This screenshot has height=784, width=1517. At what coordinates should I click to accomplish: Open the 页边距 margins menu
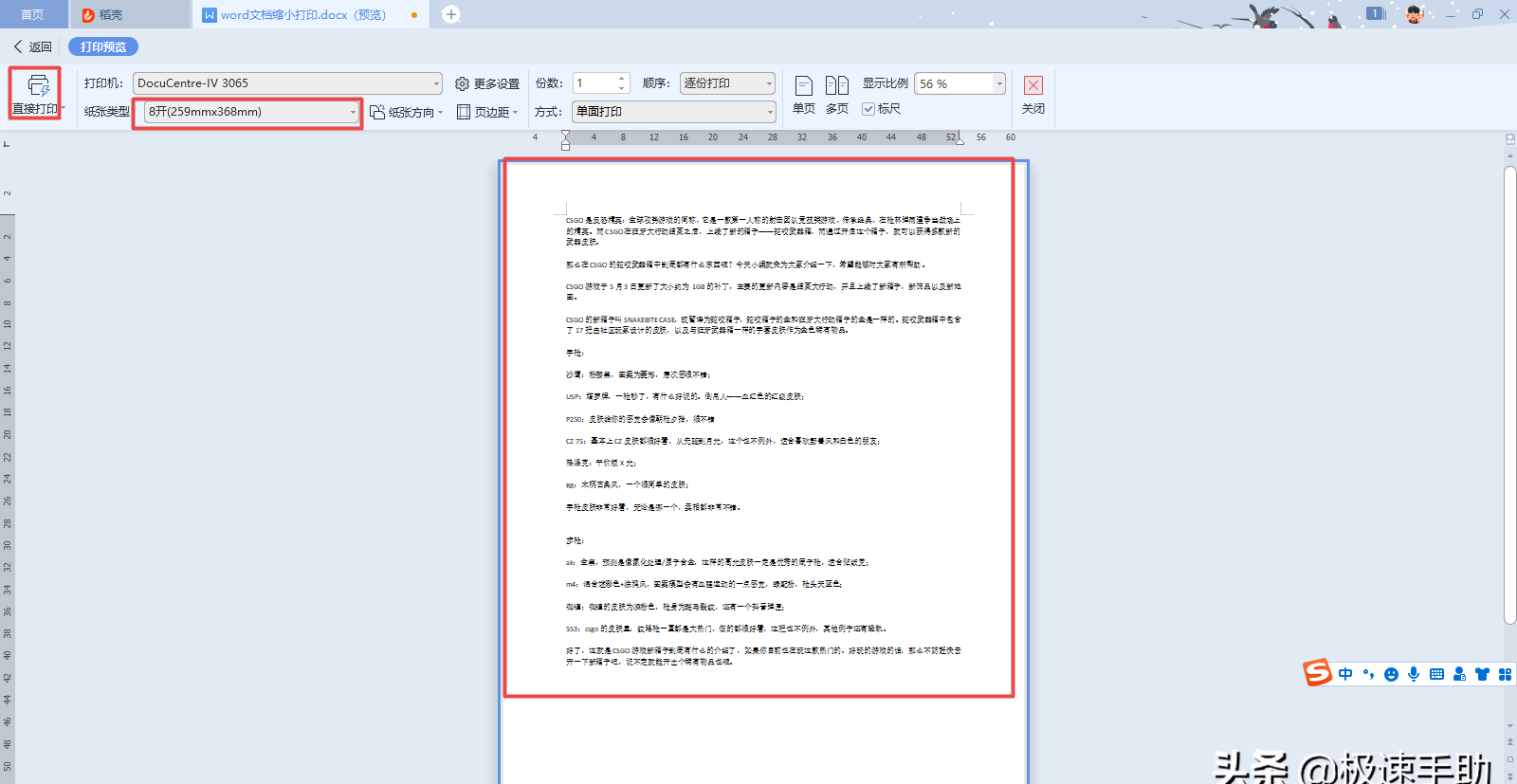pyautogui.click(x=487, y=112)
